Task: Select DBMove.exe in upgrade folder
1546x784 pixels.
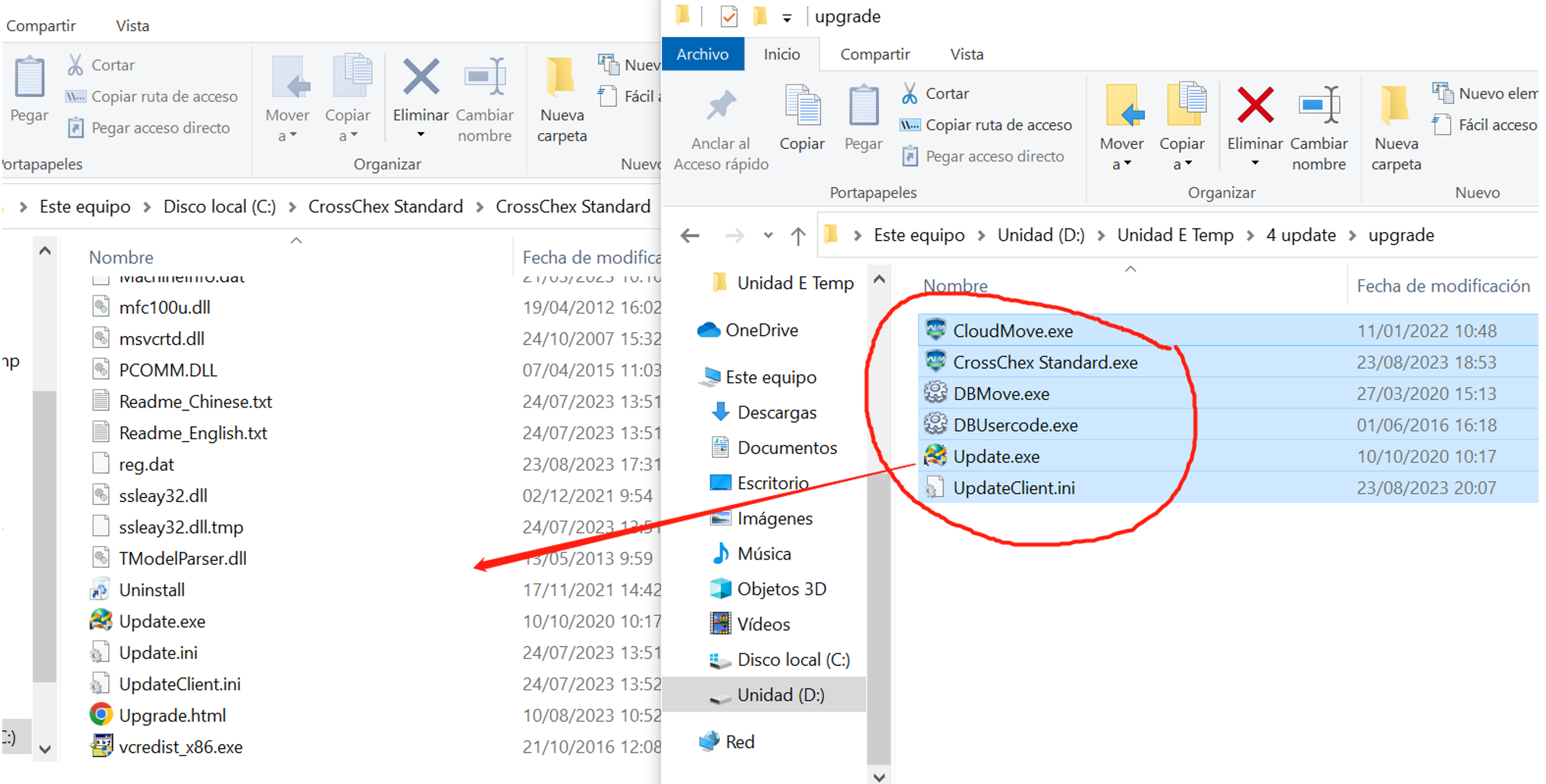Action: [x=1227, y=394]
